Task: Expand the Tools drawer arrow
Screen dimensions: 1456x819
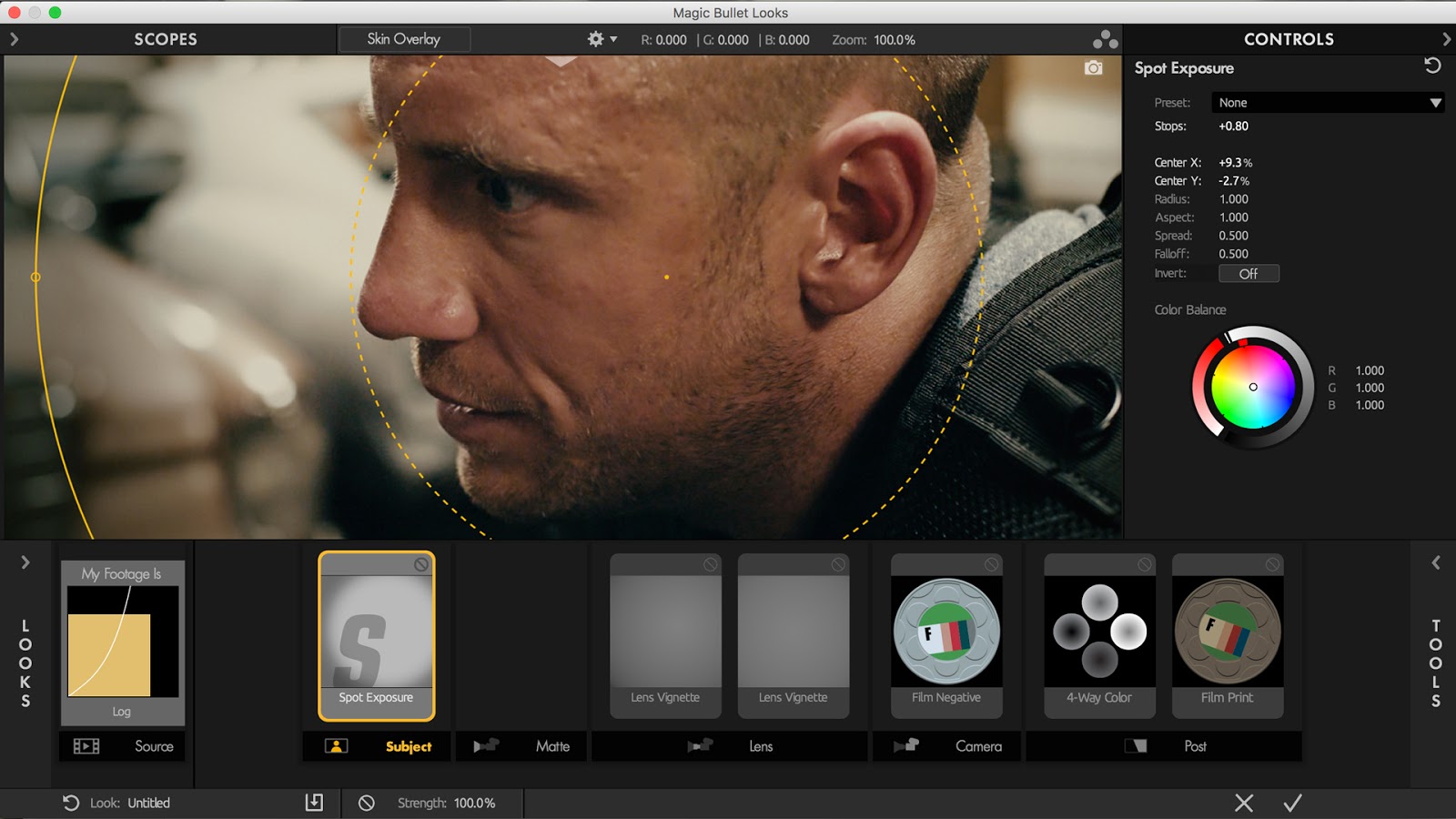Action: click(x=1436, y=562)
